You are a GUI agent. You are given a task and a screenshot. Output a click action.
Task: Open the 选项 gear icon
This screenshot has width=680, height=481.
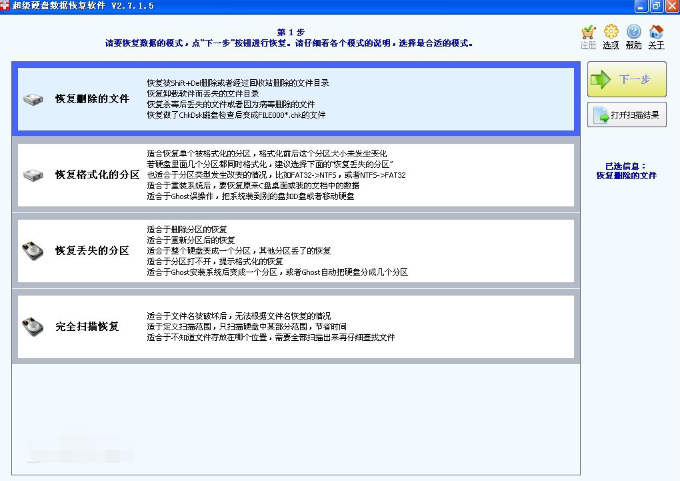pyautogui.click(x=611, y=32)
